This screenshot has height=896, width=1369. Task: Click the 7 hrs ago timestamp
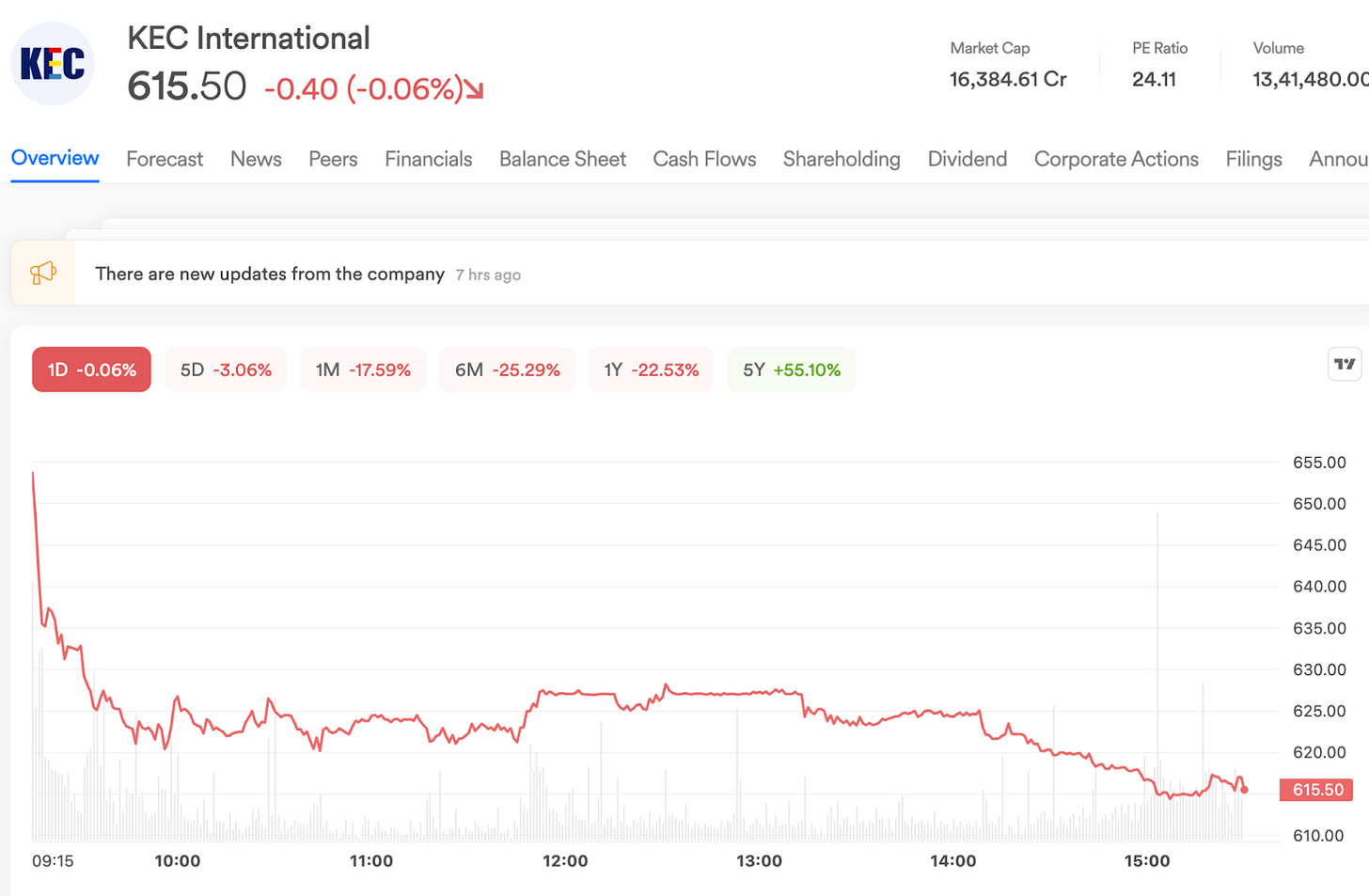point(488,275)
